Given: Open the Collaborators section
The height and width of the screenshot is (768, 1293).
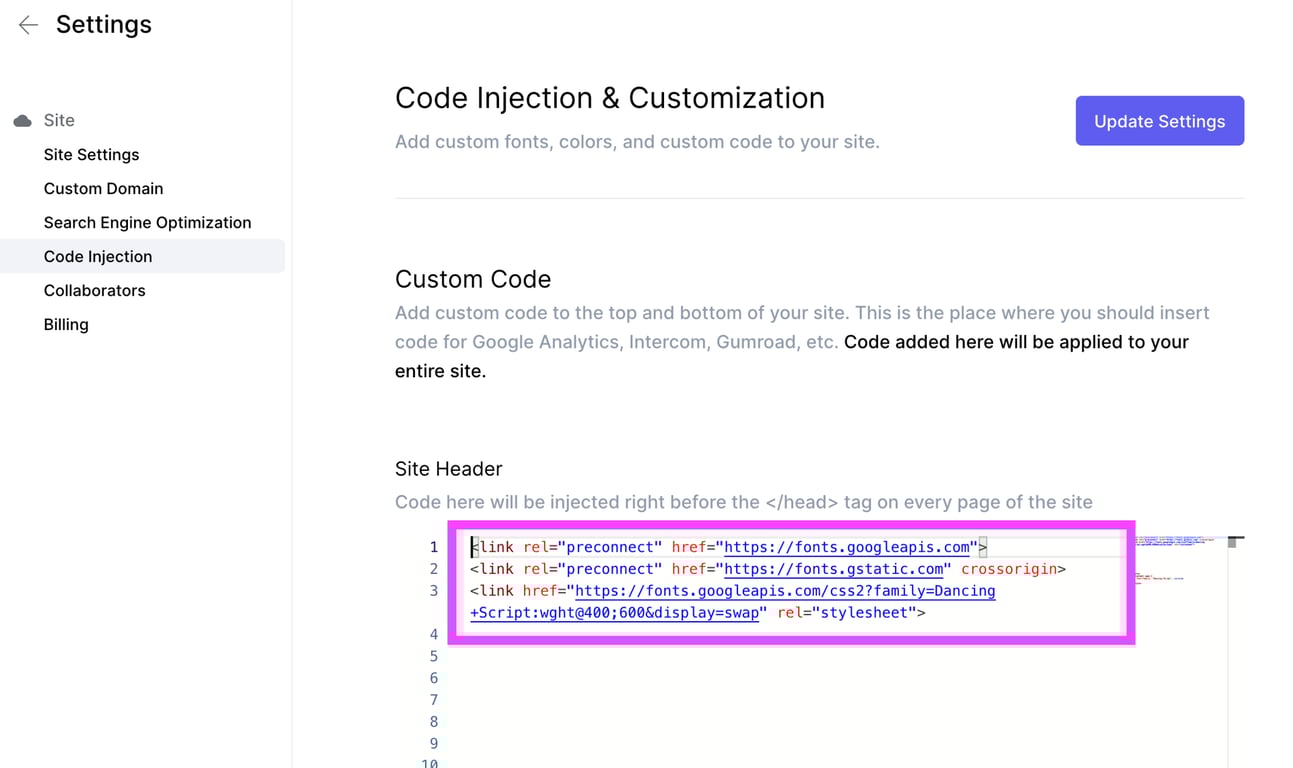Looking at the screenshot, I should (94, 291).
